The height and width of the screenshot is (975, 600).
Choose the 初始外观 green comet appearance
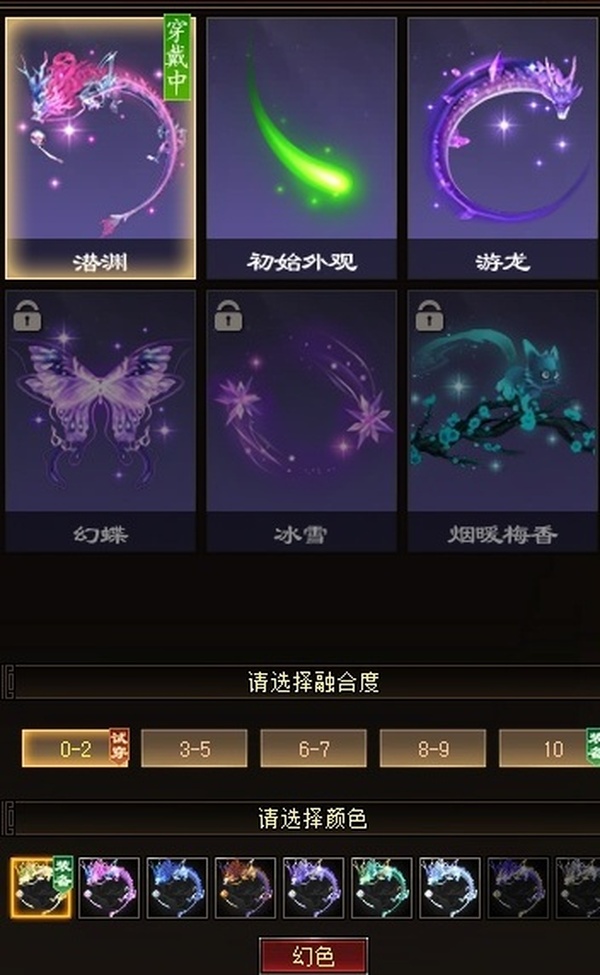(x=302, y=148)
